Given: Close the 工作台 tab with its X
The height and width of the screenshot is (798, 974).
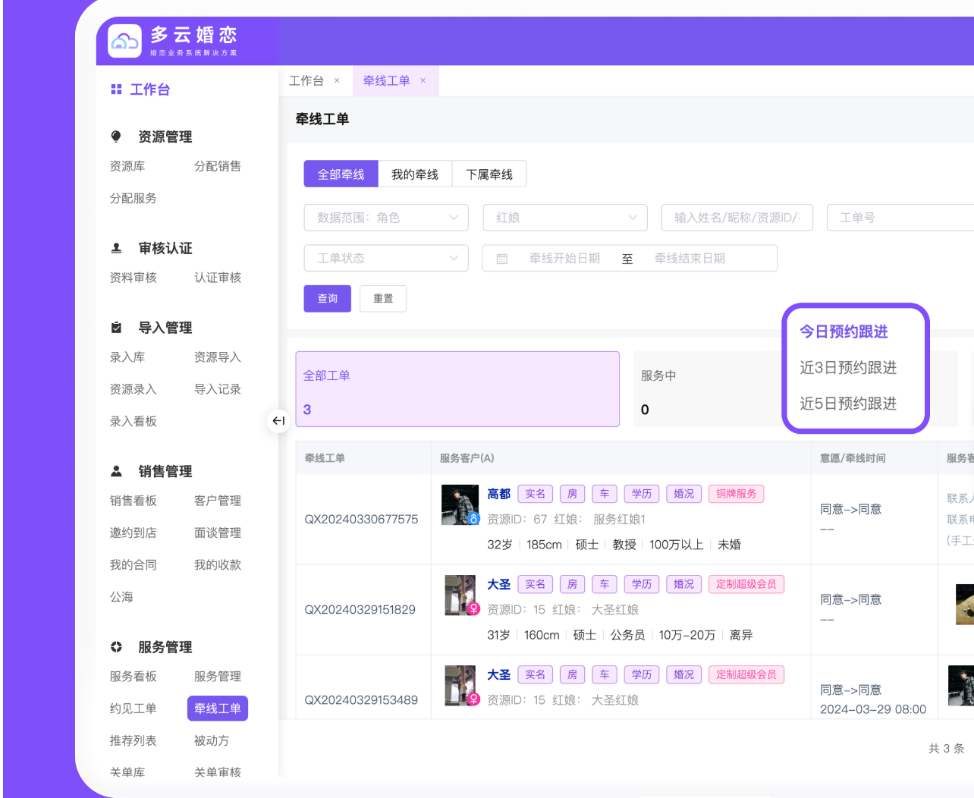Looking at the screenshot, I should (x=337, y=81).
